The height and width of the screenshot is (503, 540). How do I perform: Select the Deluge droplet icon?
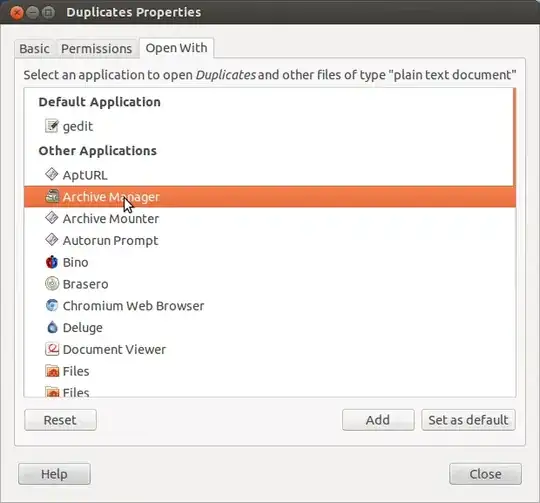(52, 327)
